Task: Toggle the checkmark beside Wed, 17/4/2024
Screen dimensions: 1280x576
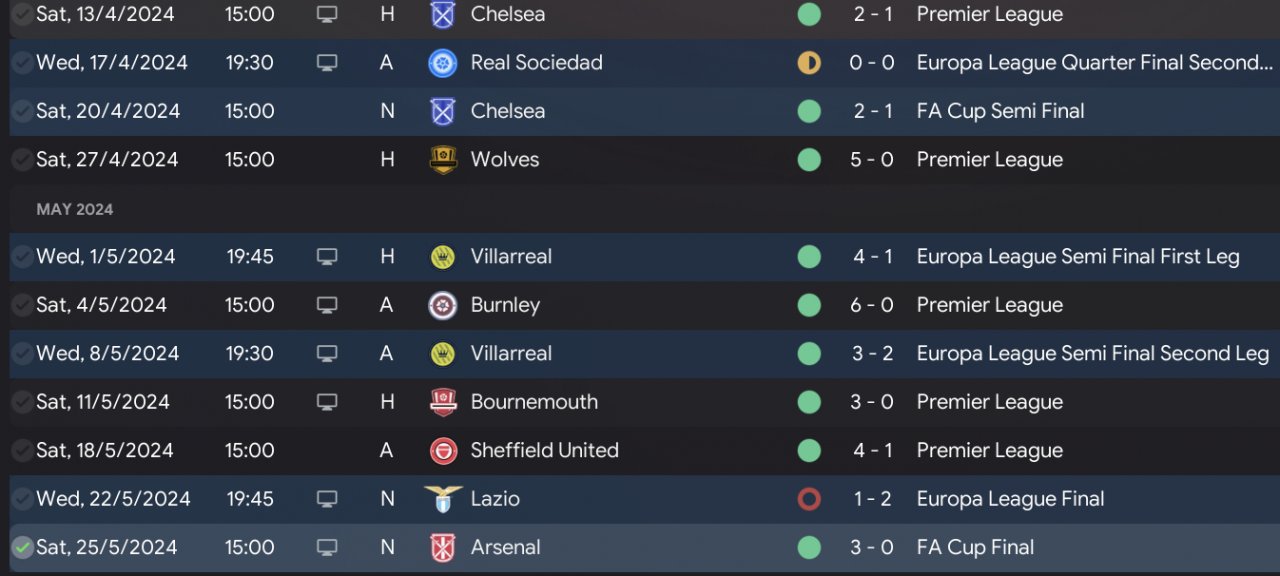Action: [x=21, y=63]
